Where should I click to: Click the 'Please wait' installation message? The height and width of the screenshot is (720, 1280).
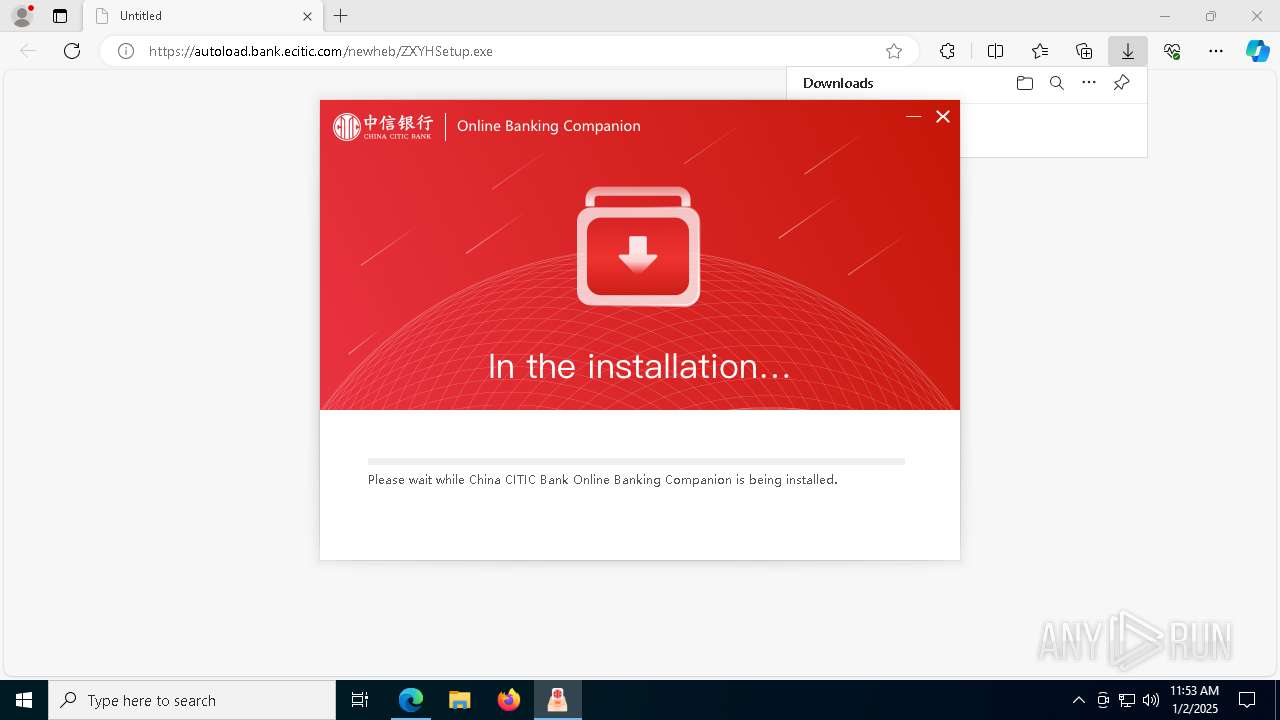point(603,480)
